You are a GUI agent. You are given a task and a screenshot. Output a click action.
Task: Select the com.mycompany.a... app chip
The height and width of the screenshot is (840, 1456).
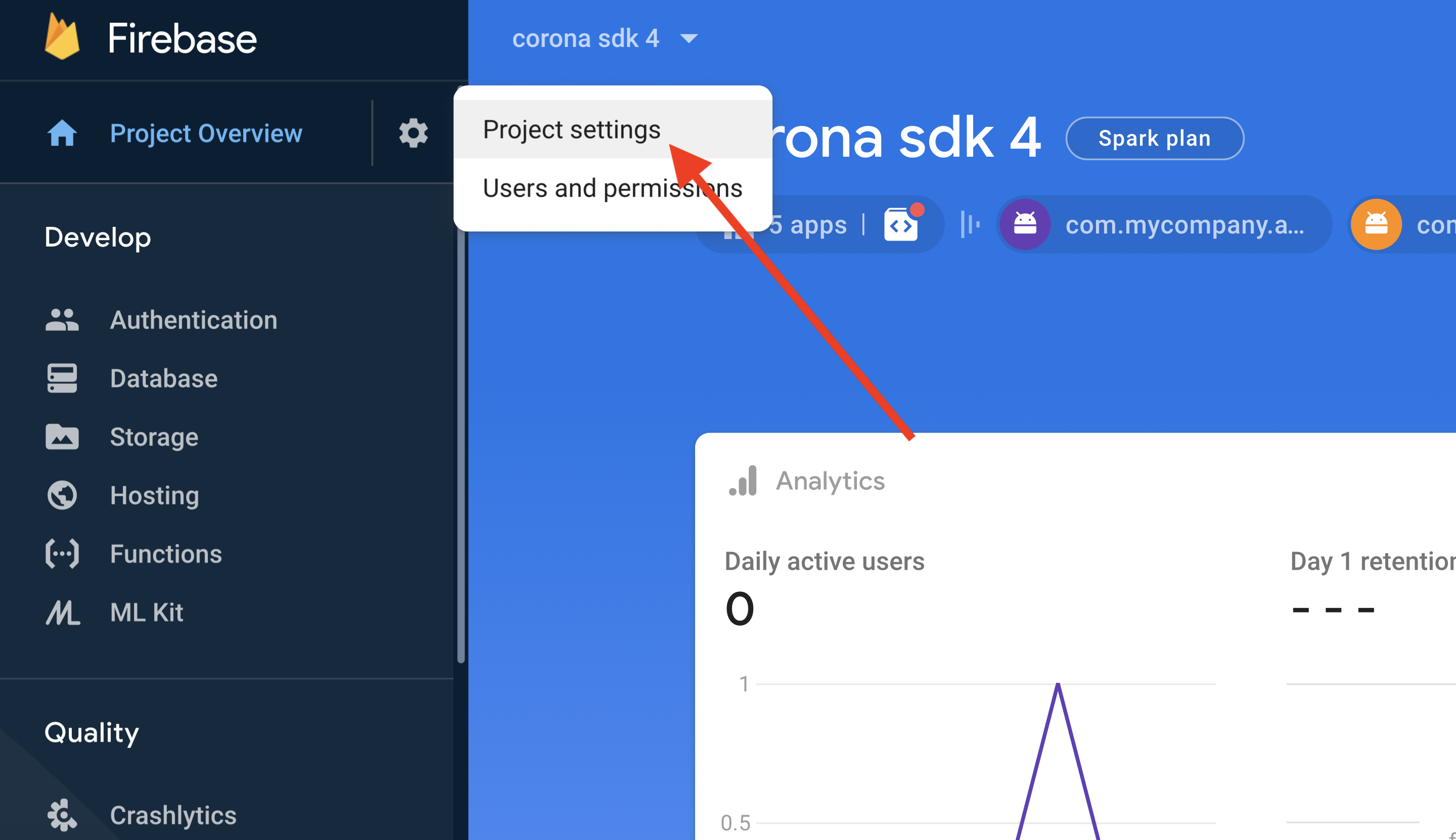[x=1164, y=224]
